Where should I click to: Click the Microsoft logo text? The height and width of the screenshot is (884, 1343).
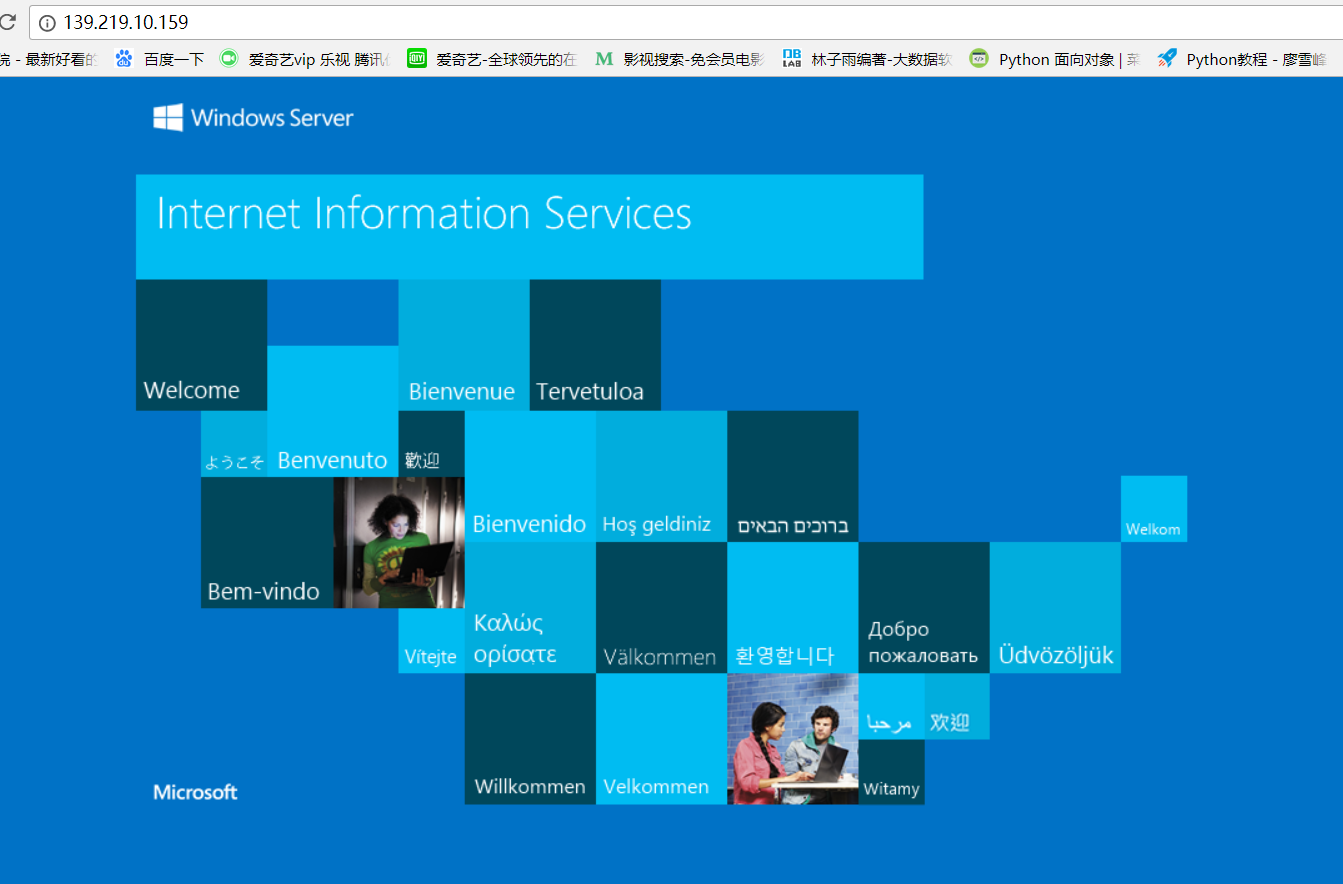[195, 792]
